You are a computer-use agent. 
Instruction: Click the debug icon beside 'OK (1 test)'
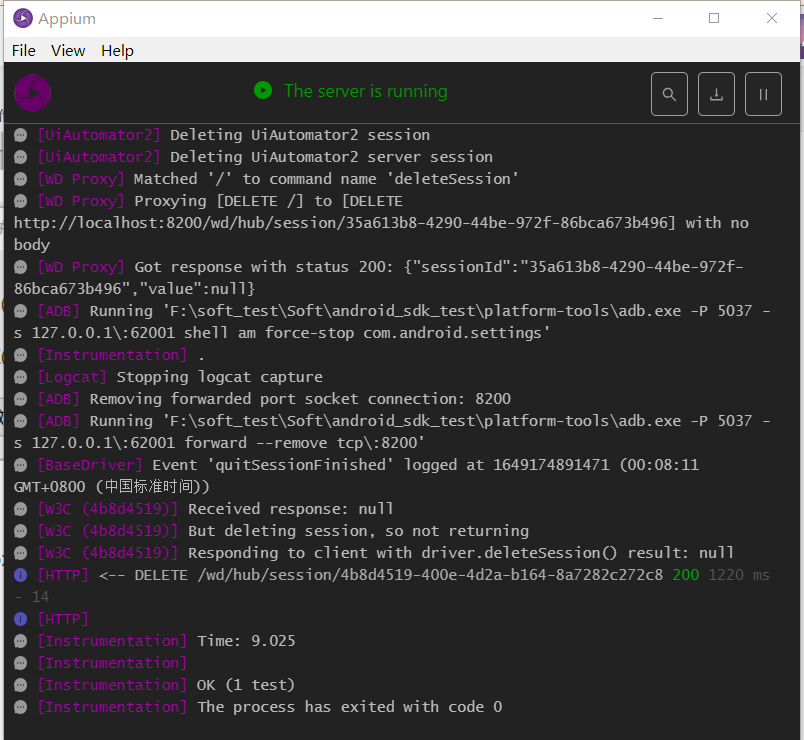(x=21, y=685)
